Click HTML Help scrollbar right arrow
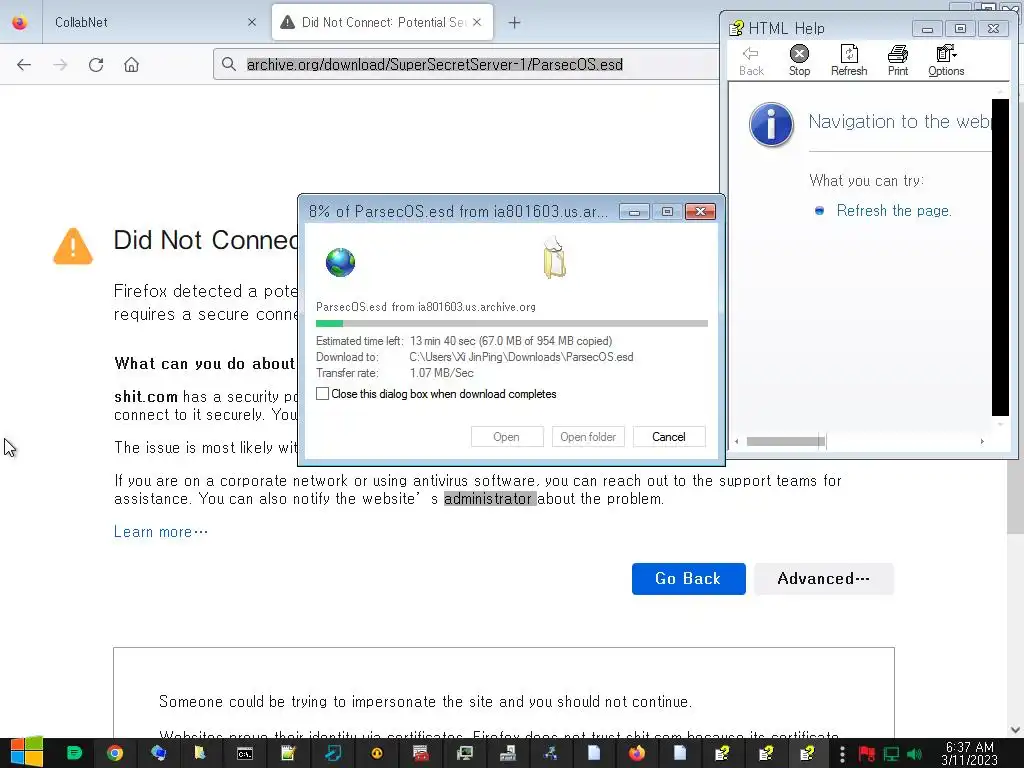This screenshot has width=1024, height=768. 982,441
